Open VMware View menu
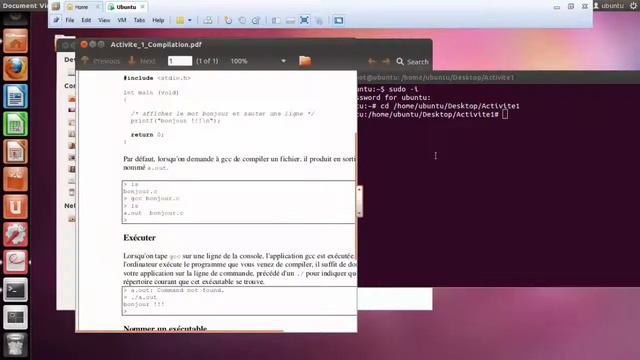 click(104, 20)
